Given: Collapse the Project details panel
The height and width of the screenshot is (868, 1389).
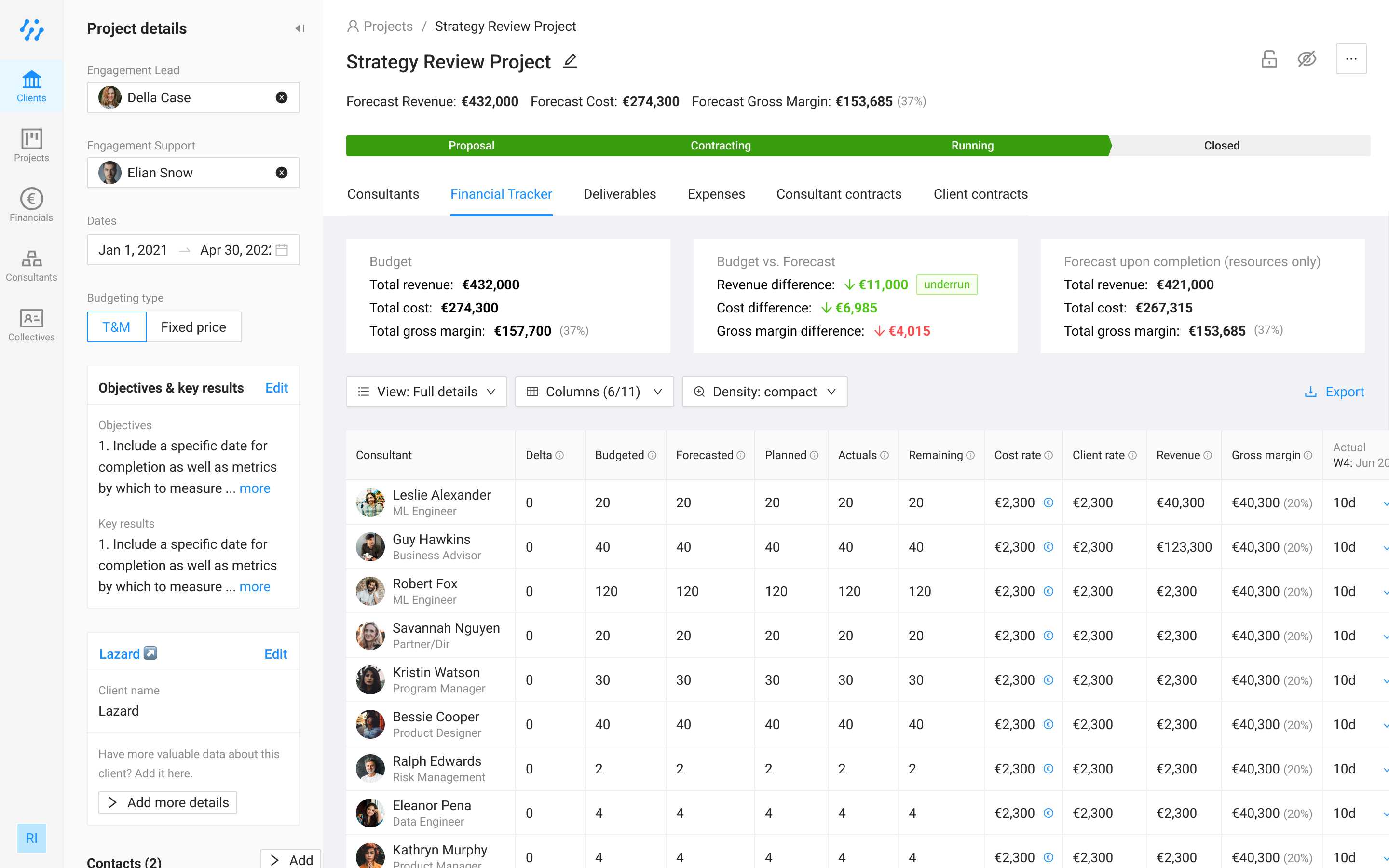Looking at the screenshot, I should [299, 29].
